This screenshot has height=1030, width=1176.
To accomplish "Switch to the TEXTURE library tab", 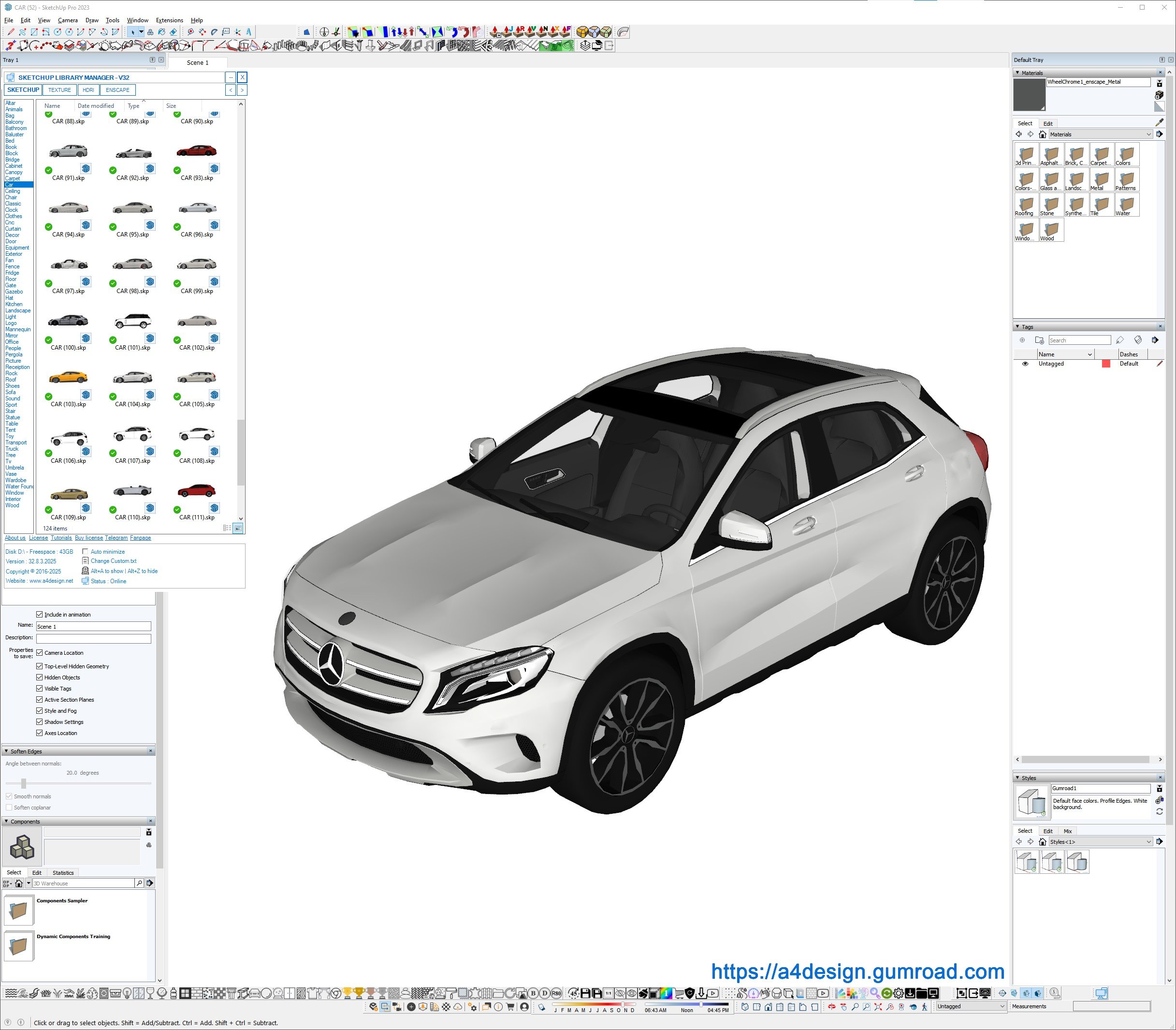I will coord(59,89).
